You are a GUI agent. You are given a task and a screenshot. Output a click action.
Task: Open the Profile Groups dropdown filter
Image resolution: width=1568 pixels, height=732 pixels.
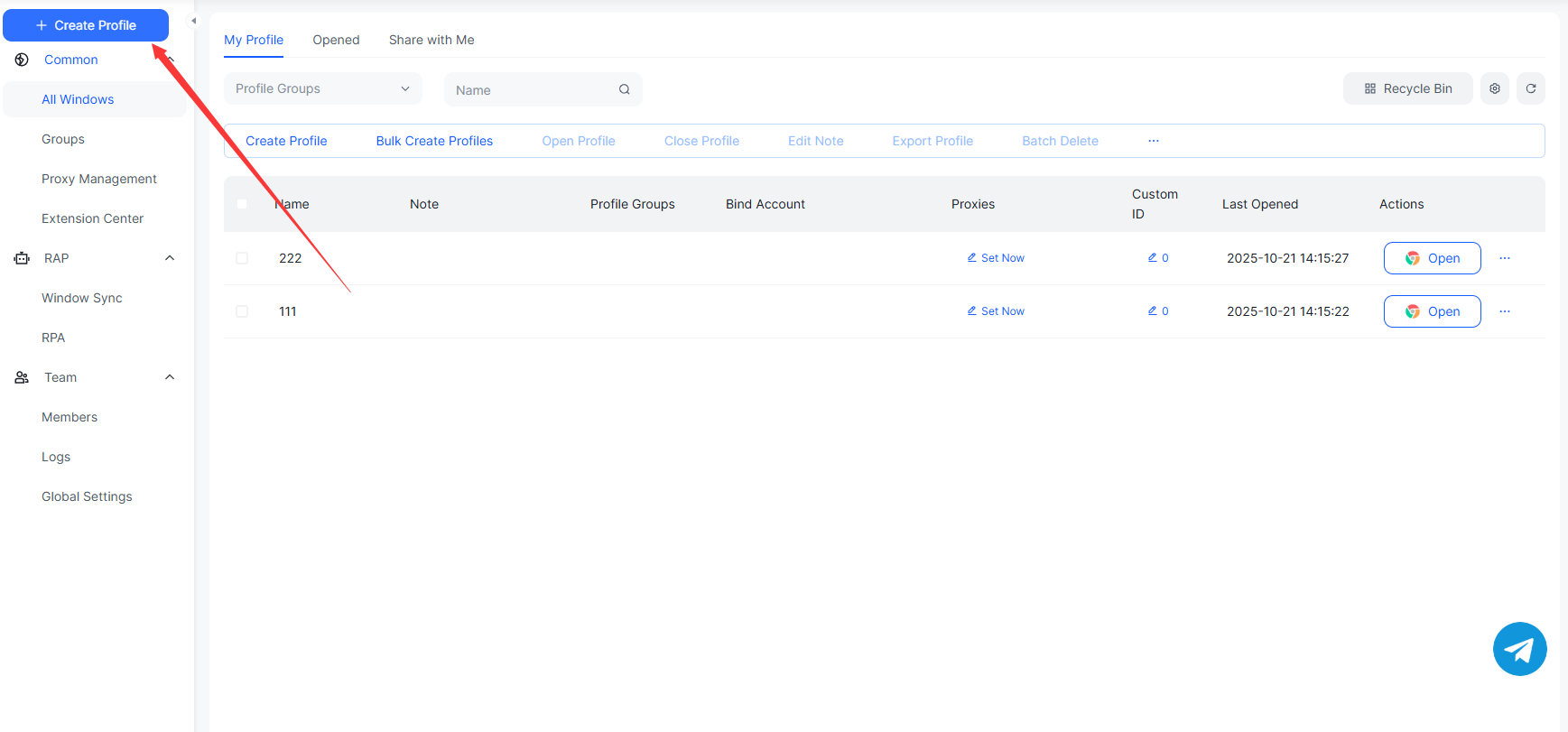pyautogui.click(x=322, y=88)
